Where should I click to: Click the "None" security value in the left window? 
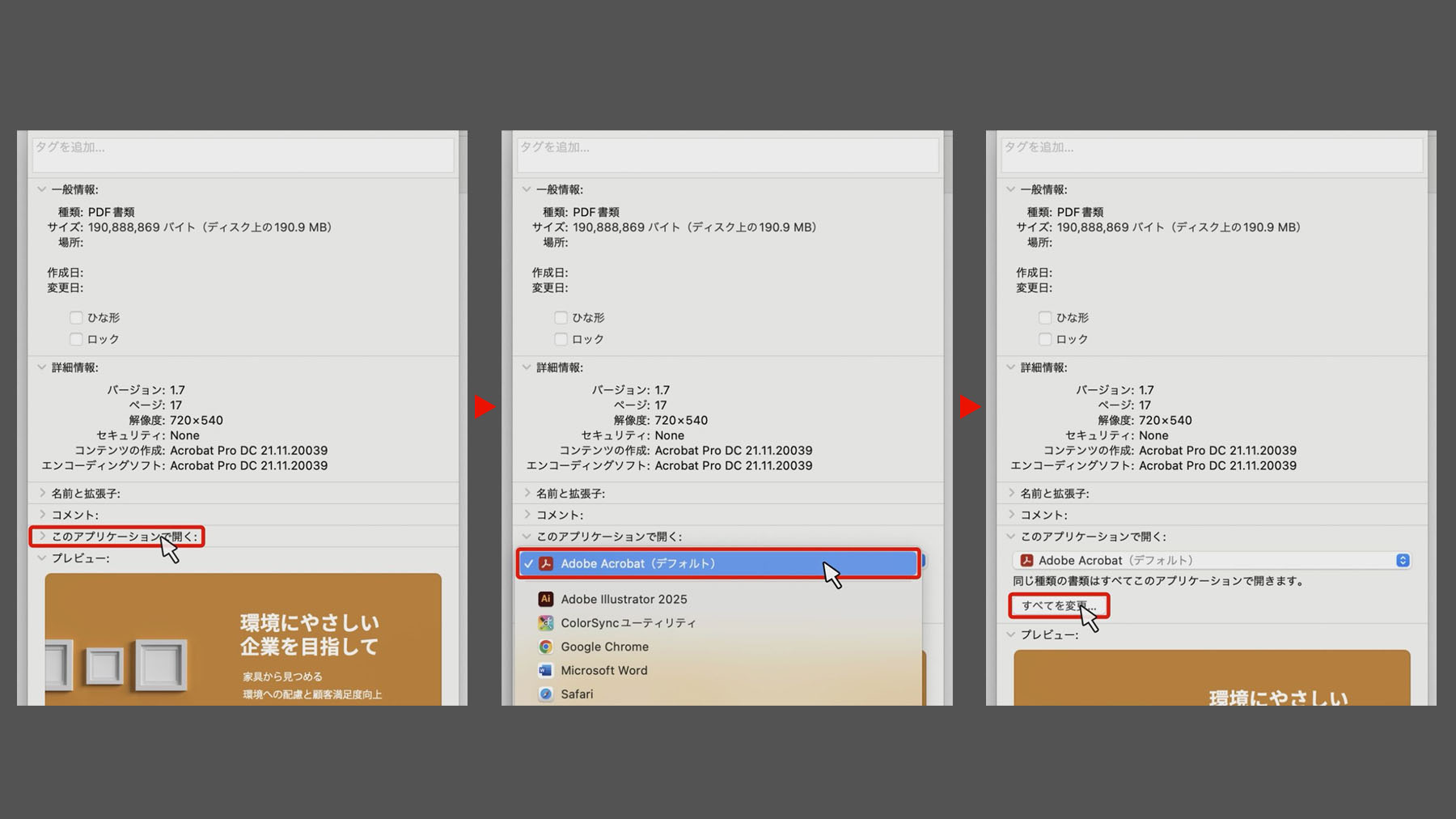pyautogui.click(x=184, y=435)
